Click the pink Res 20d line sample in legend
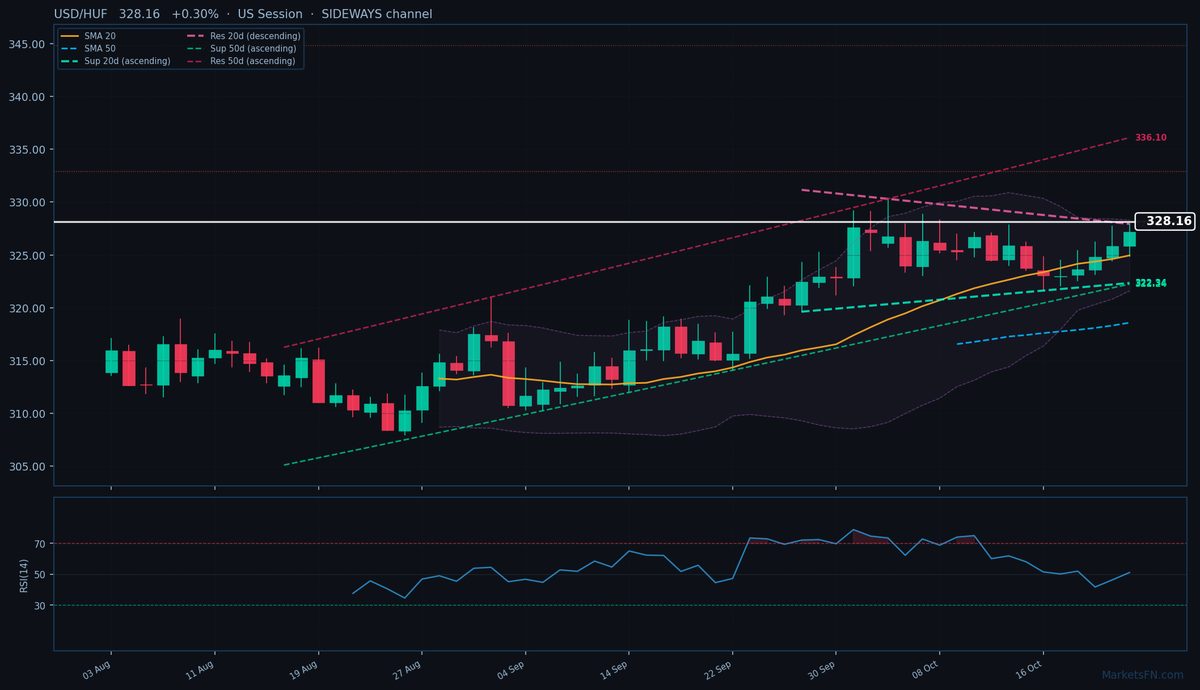This screenshot has height=690, width=1200. (x=197, y=36)
